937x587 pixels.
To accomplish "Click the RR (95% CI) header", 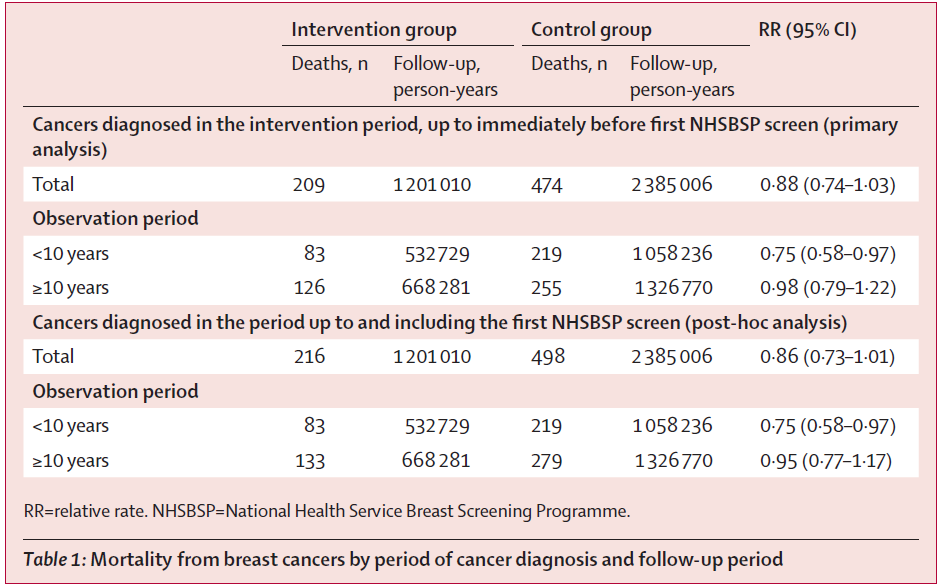I will click(808, 29).
